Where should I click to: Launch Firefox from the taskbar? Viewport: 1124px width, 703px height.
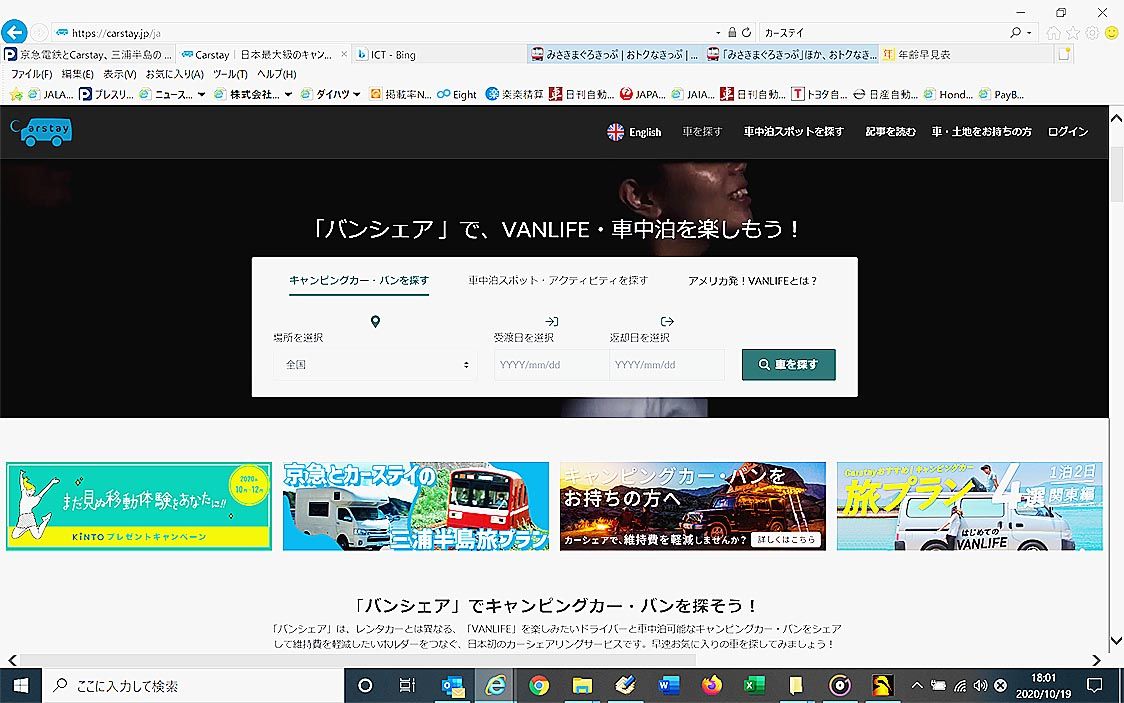point(712,686)
